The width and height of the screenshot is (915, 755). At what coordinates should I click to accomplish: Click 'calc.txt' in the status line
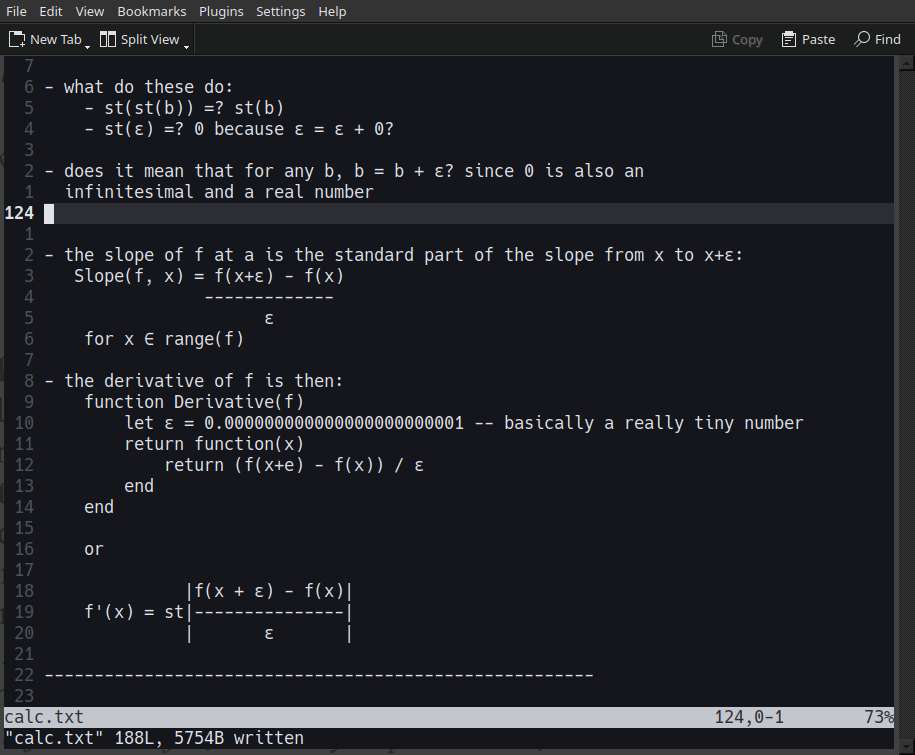[x=44, y=717]
